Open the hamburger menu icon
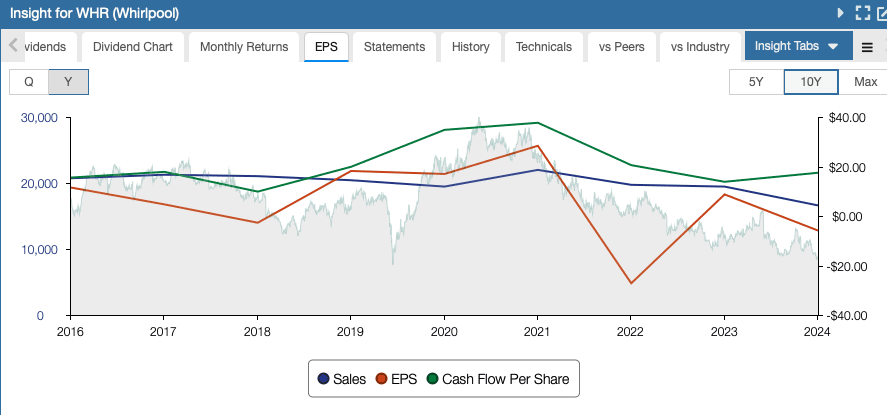Viewport: 887px width, 415px height. coord(867,47)
